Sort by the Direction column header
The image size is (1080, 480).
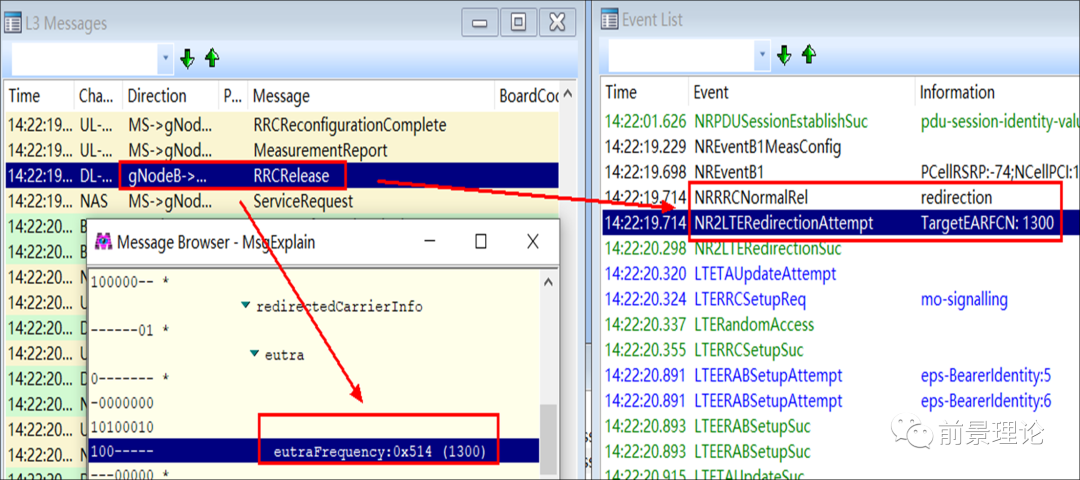coord(157,96)
